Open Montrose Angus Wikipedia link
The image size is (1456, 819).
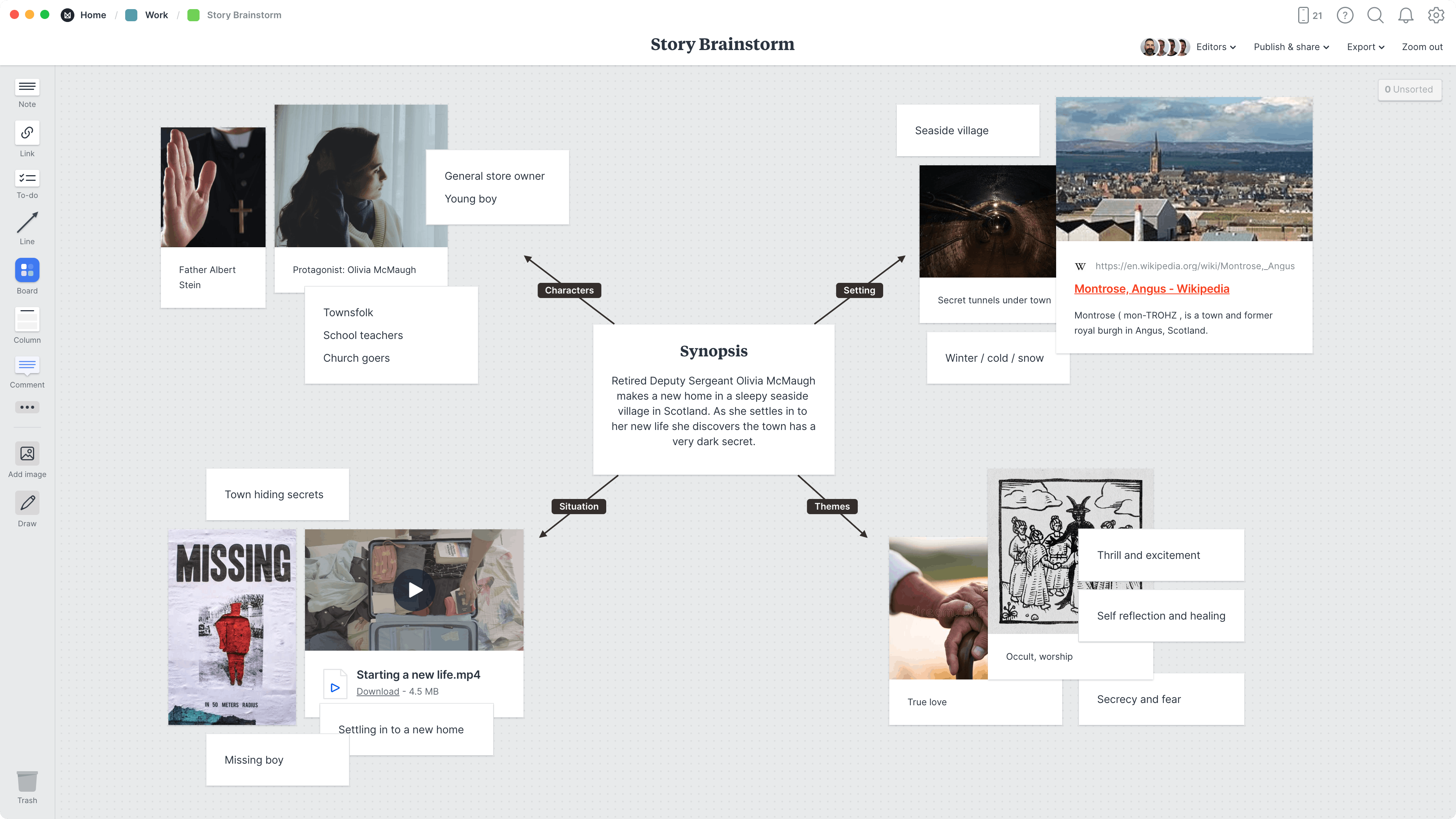click(x=1152, y=288)
